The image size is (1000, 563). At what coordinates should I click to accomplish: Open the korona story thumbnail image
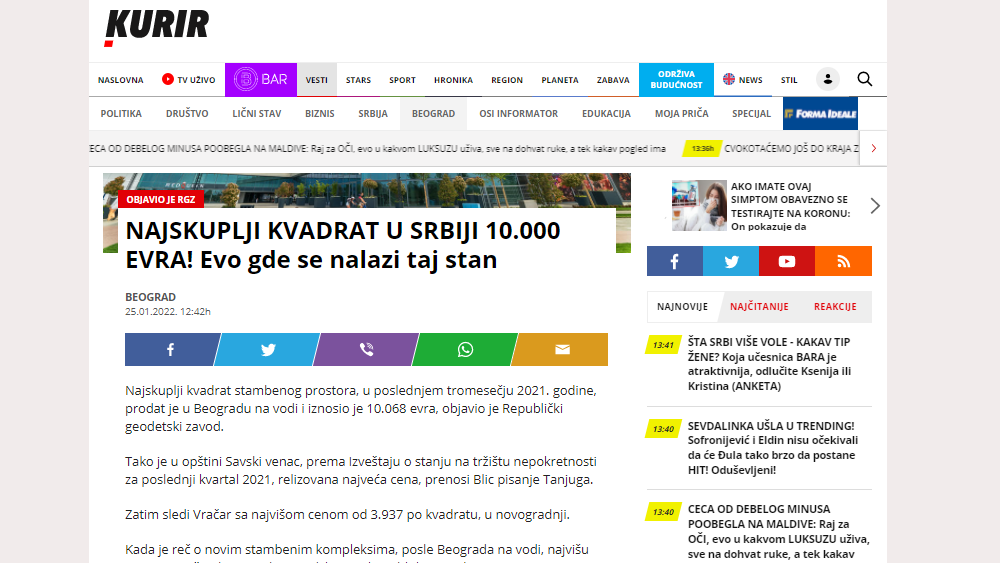click(x=699, y=206)
